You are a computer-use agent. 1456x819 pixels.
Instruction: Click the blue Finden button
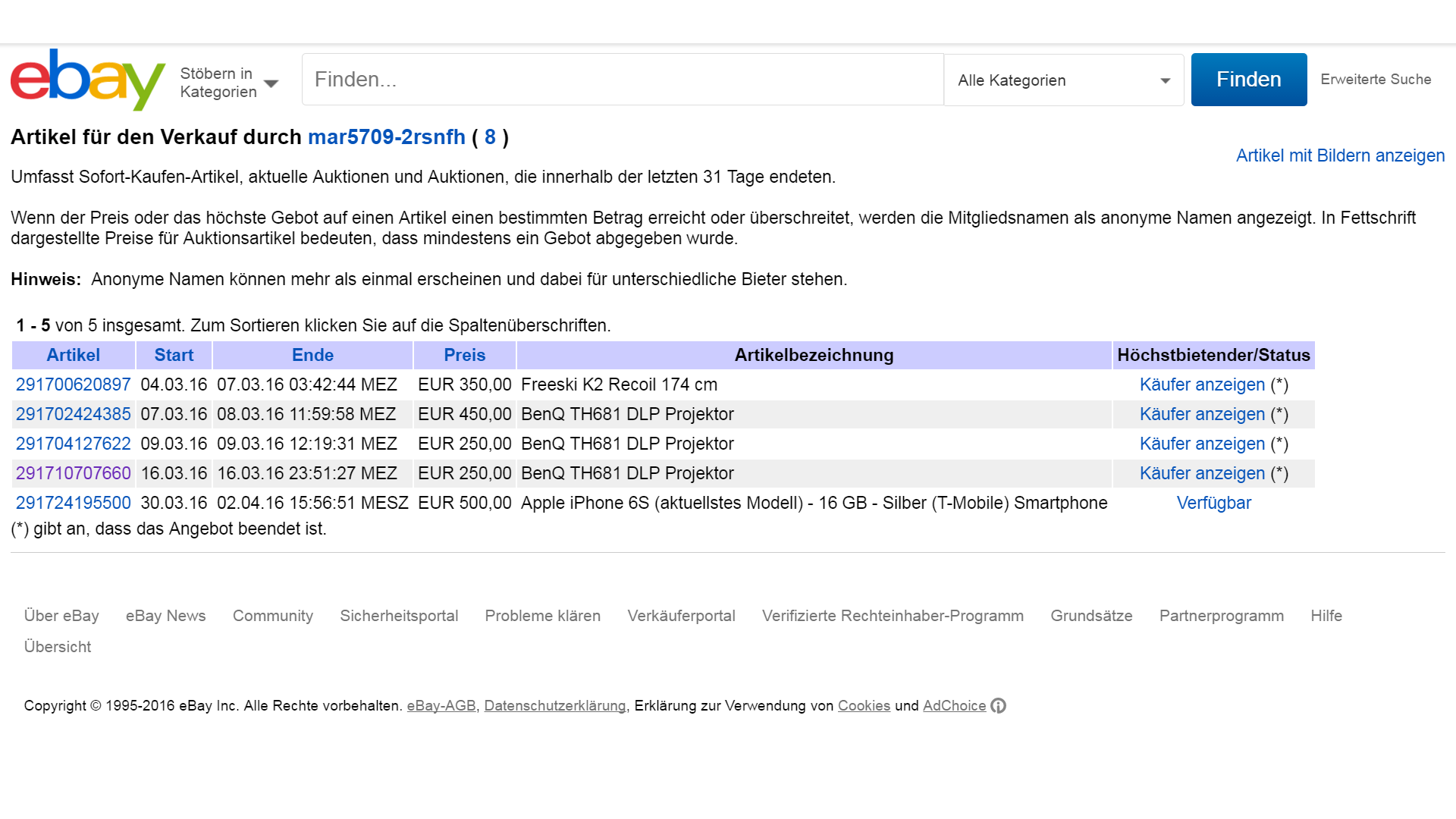point(1249,80)
